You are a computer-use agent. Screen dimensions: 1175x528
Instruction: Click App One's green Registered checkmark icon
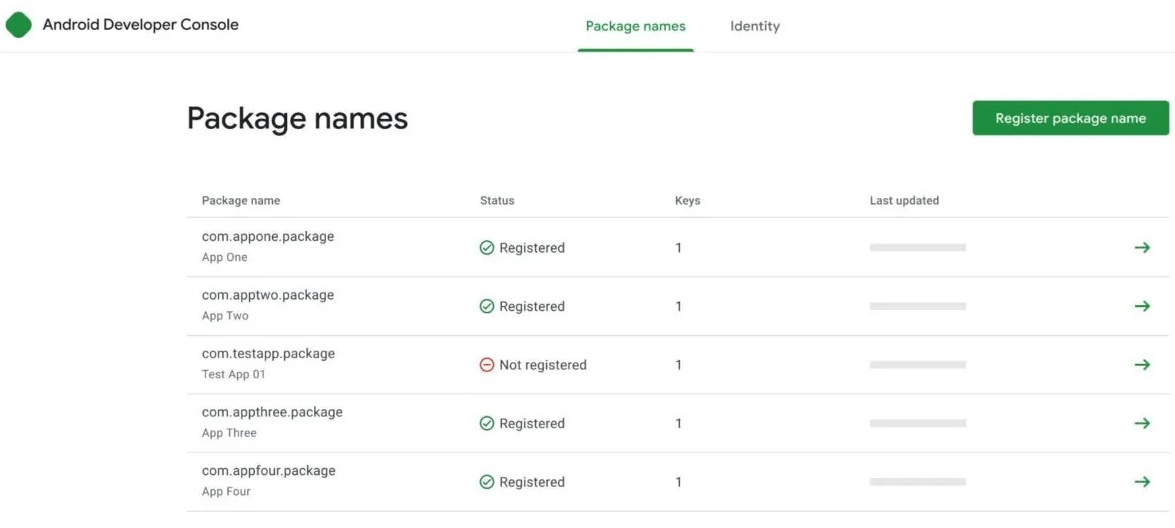tap(487, 248)
